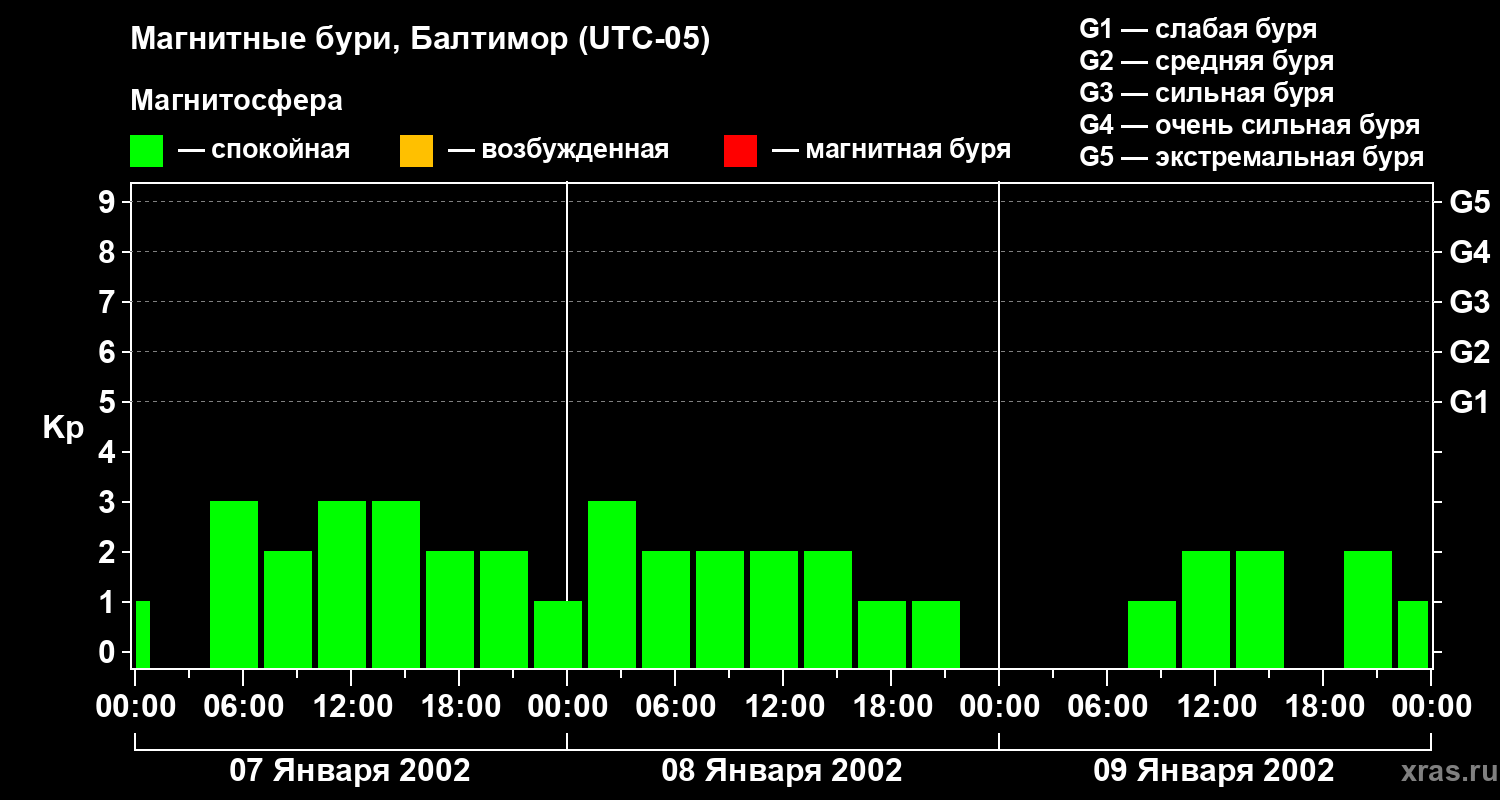Click the Магнитосфера legend heading
Image resolution: width=1500 pixels, height=800 pixels.
[x=237, y=101]
